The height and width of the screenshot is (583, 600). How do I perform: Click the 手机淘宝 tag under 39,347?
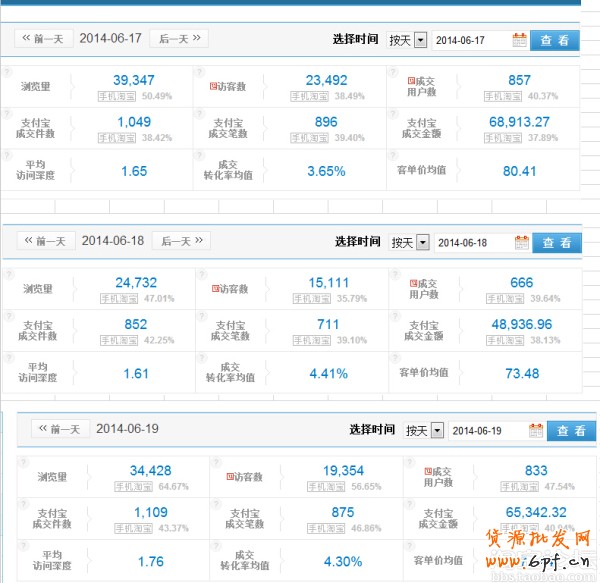118,97
